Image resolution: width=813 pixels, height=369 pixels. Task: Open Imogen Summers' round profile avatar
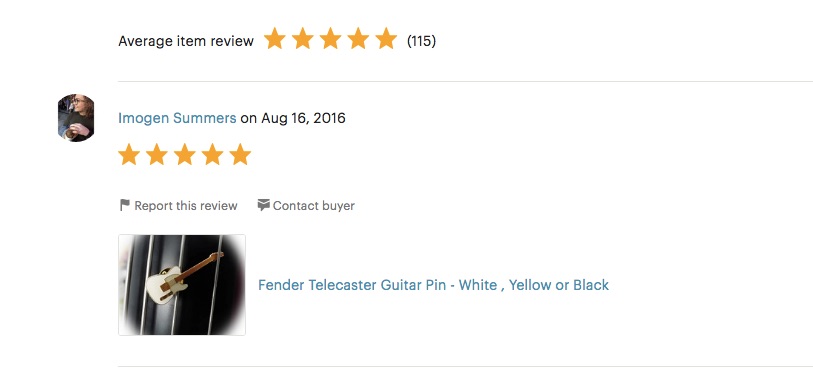tap(76, 118)
